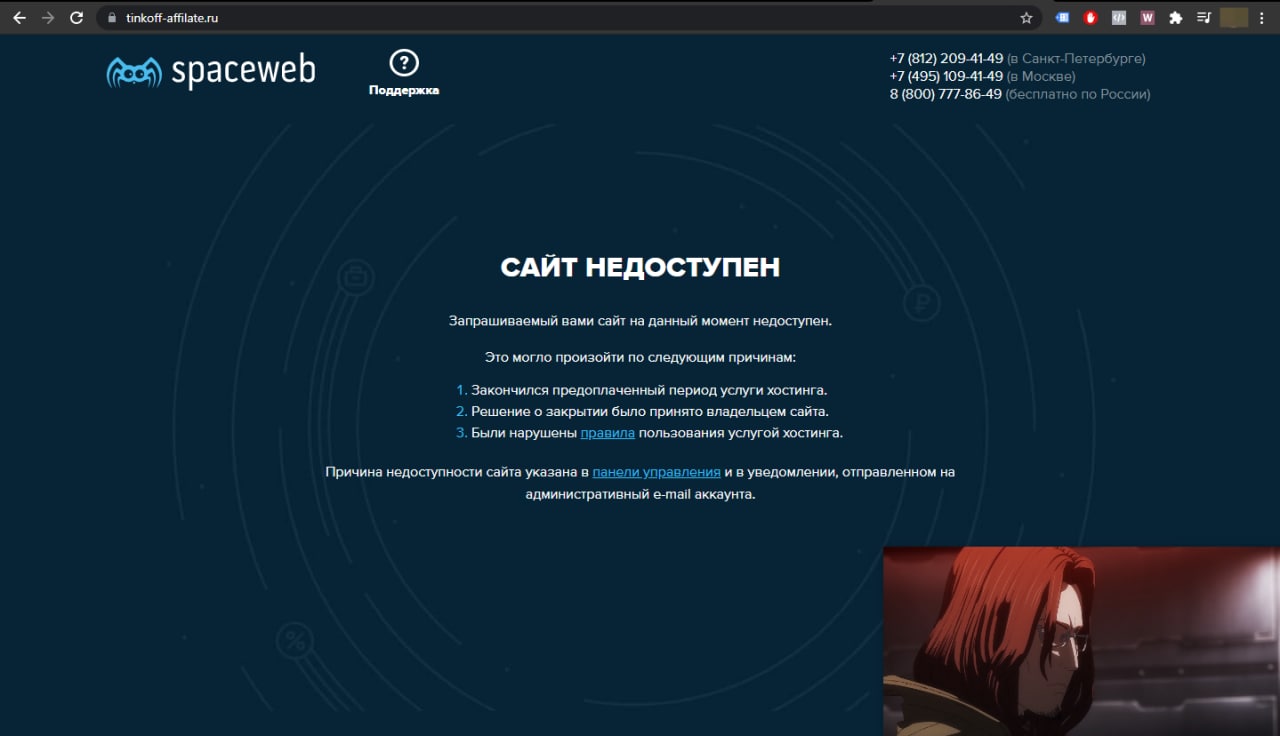Click the 'административный e-mail аккаунта' line
The width and height of the screenshot is (1280, 736).
pyautogui.click(x=640, y=494)
